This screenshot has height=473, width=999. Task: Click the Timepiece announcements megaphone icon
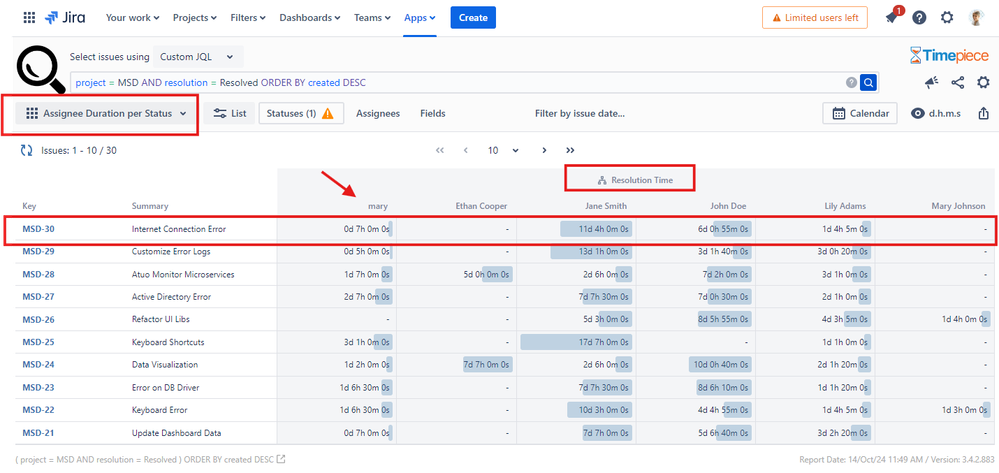(931, 82)
